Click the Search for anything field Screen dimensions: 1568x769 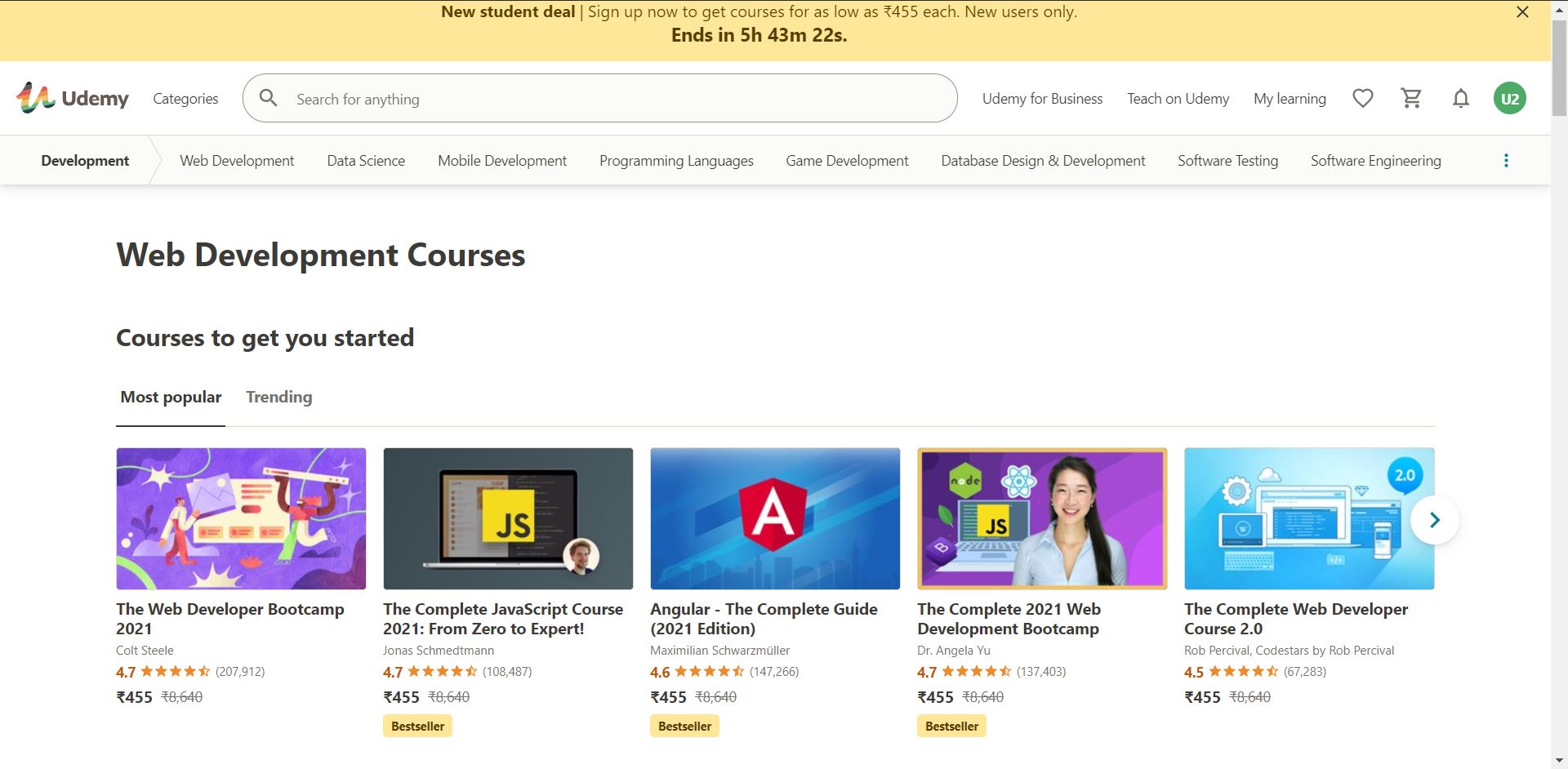point(599,98)
